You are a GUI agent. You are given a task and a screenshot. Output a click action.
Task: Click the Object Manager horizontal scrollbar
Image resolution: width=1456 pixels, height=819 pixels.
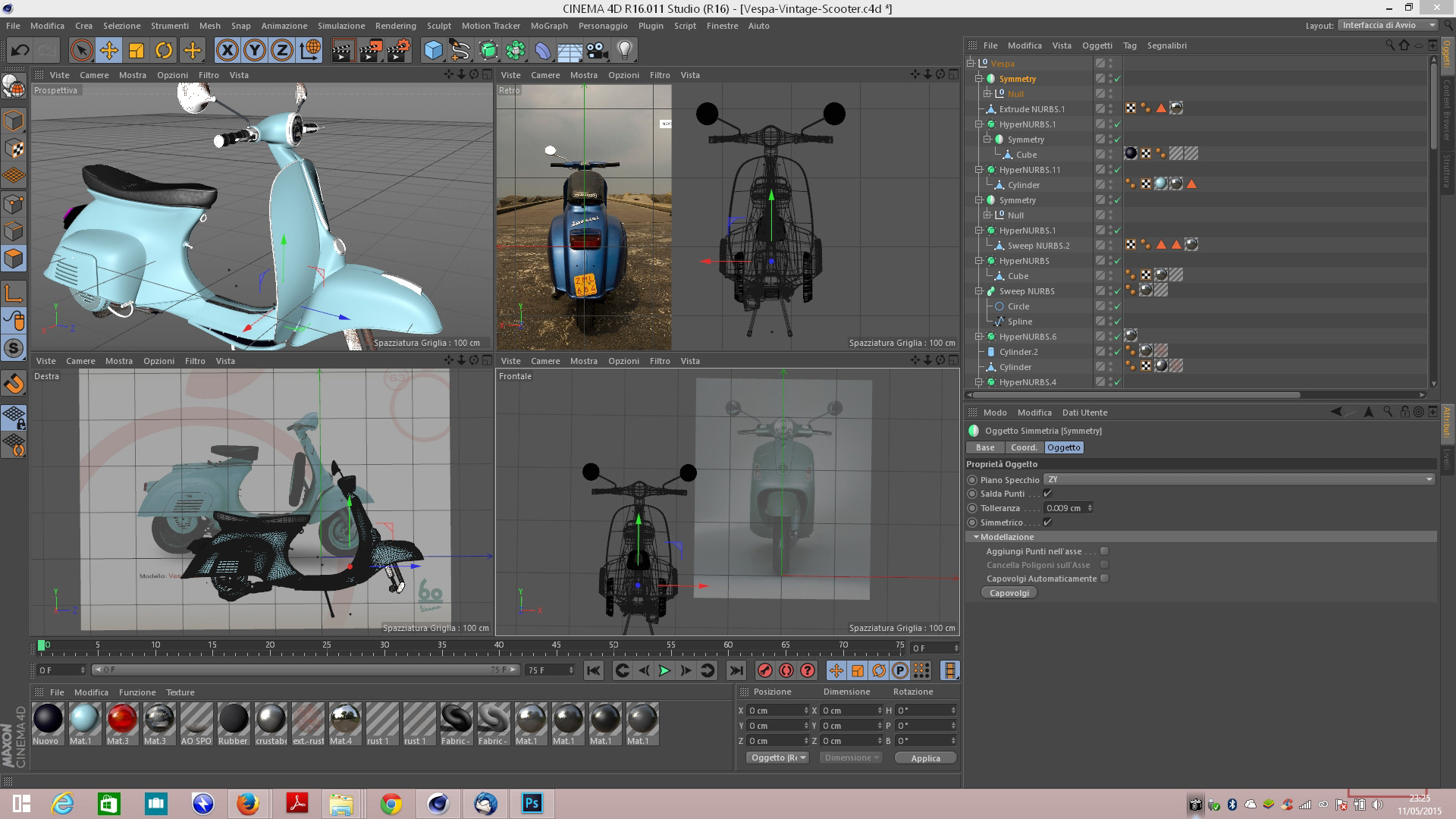pyautogui.click(x=1137, y=394)
